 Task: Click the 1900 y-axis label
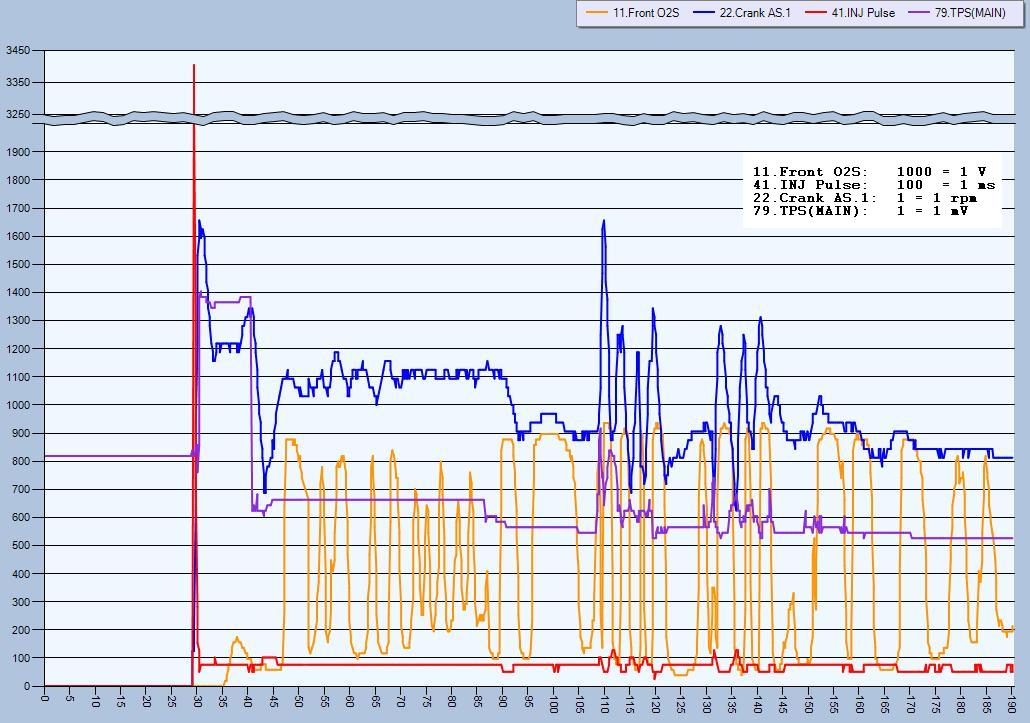click(x=17, y=152)
